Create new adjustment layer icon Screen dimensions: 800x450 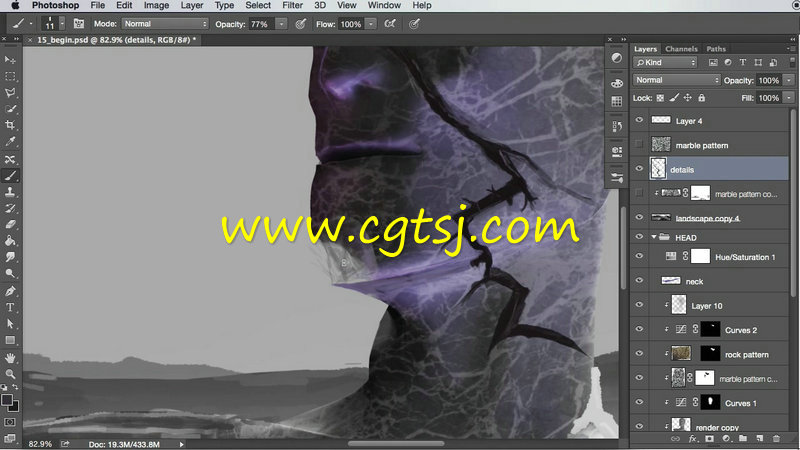726,439
